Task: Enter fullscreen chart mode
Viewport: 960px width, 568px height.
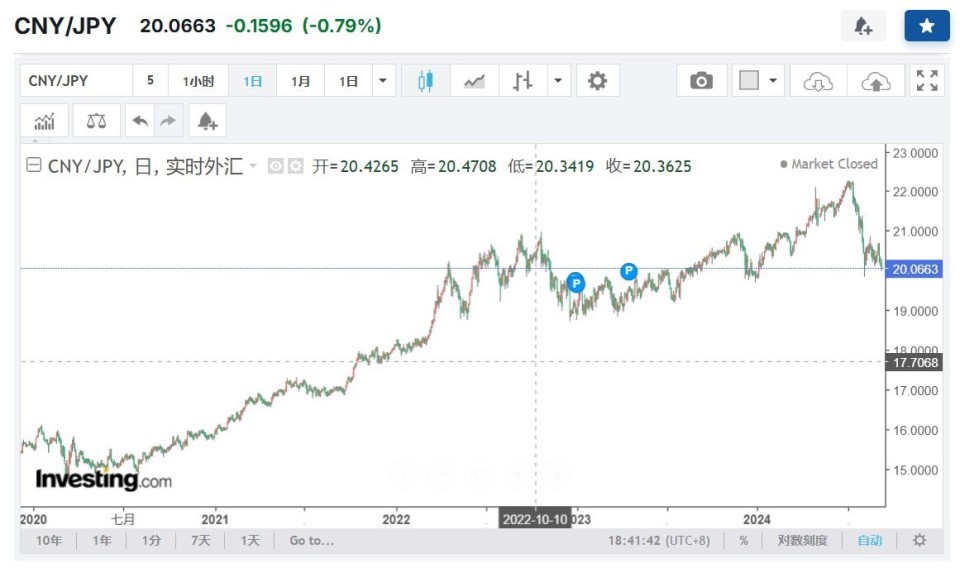Action: tap(927, 81)
